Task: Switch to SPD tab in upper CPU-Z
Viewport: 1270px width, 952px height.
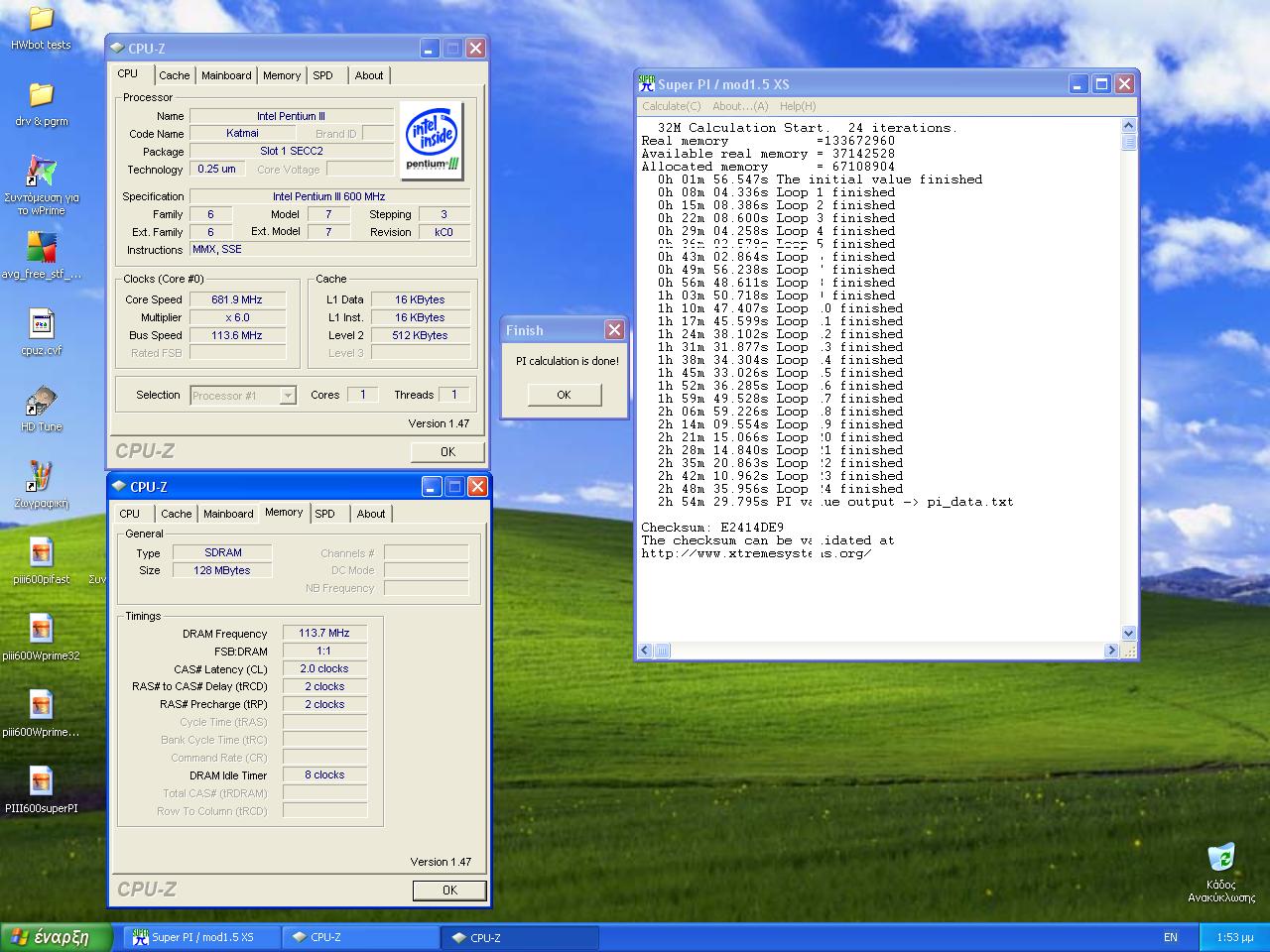Action: [x=323, y=75]
